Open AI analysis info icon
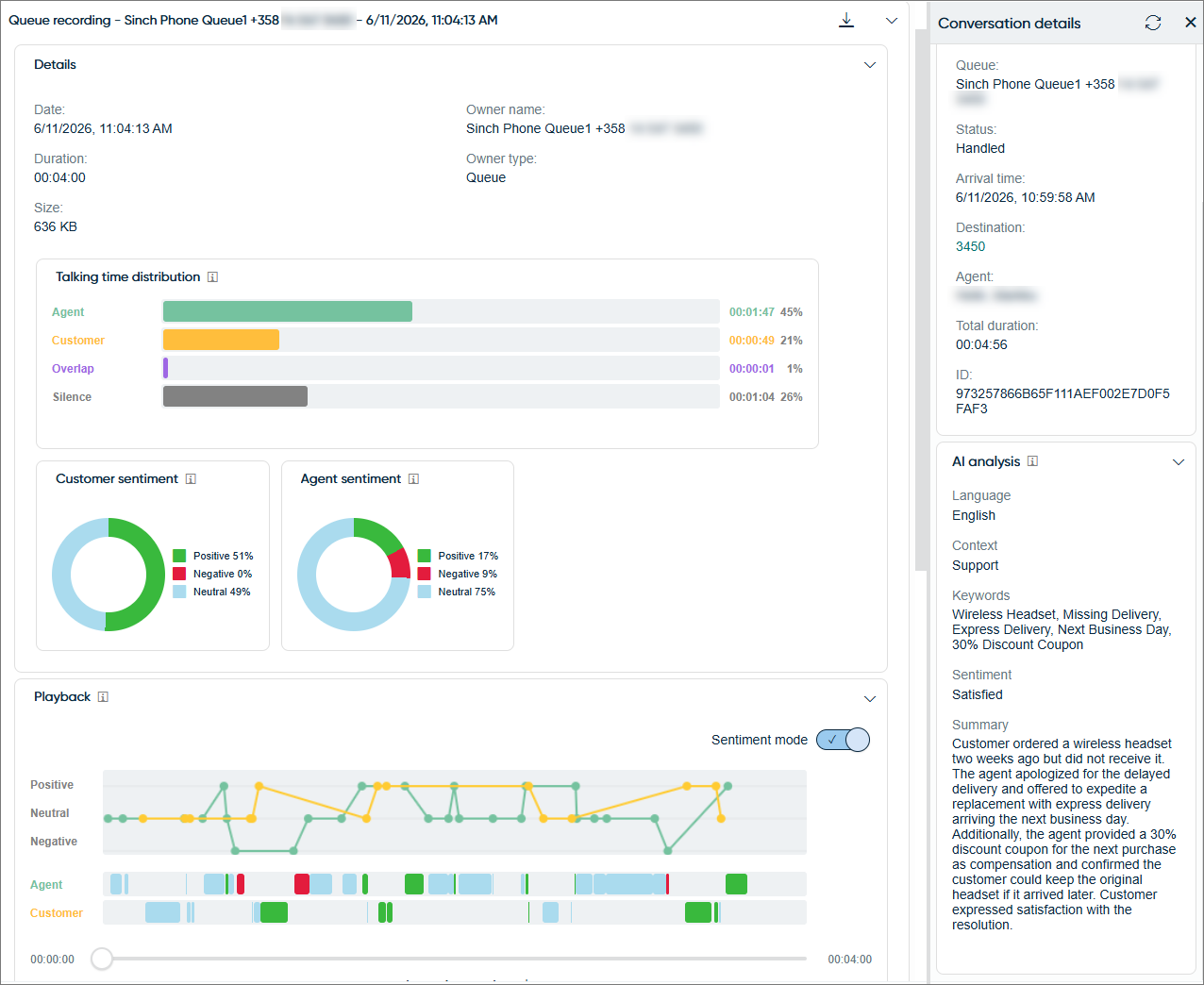 [1032, 461]
